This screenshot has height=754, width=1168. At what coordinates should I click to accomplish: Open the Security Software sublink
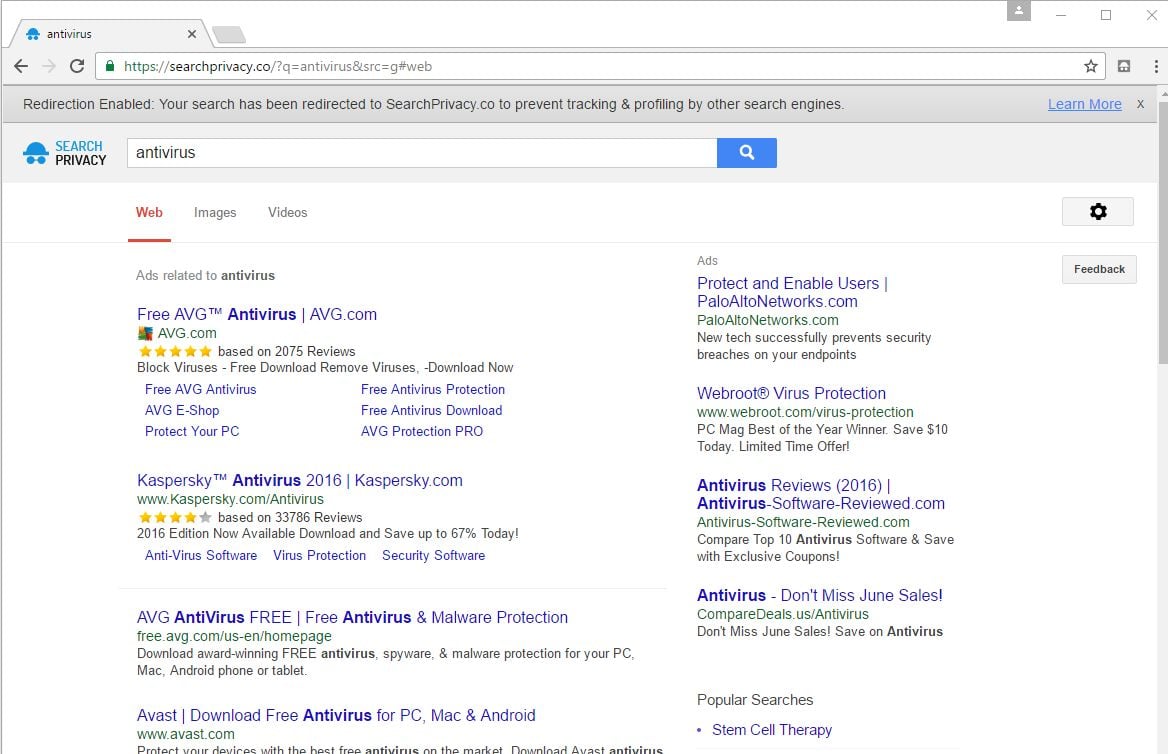434,555
